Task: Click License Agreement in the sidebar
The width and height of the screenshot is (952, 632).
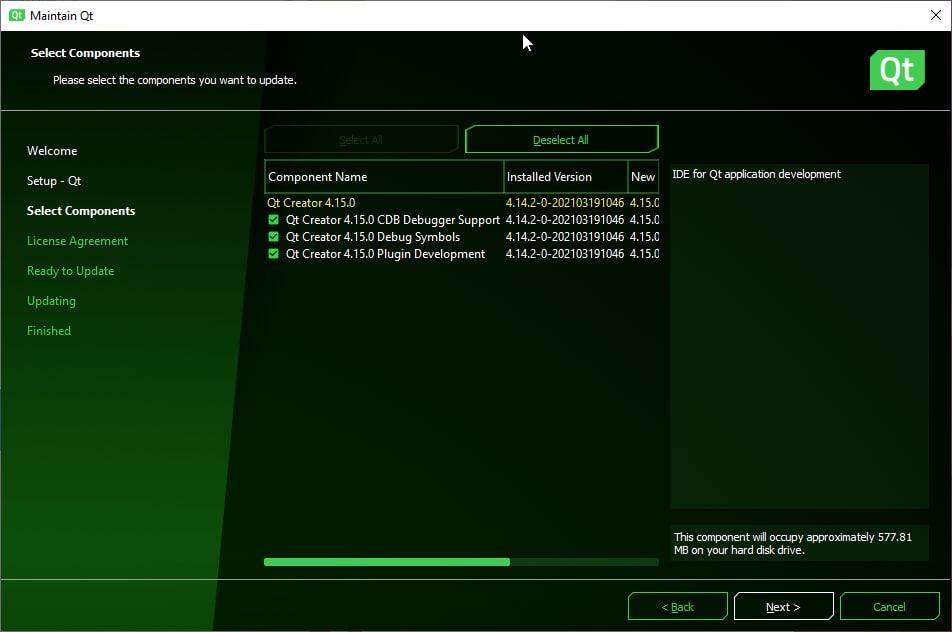Action: (x=77, y=241)
